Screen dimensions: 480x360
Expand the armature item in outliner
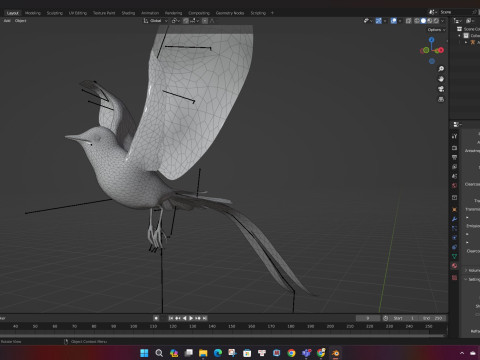click(x=466, y=42)
